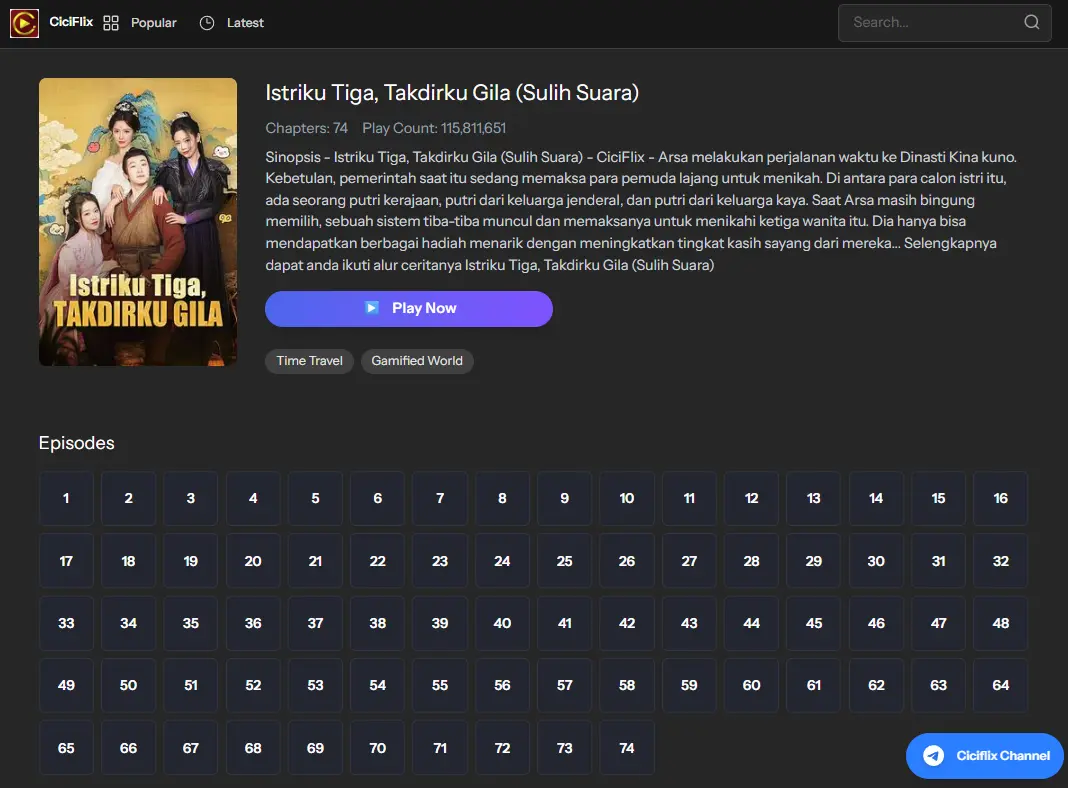Open episode 40
This screenshot has height=788, width=1068.
click(x=502, y=623)
